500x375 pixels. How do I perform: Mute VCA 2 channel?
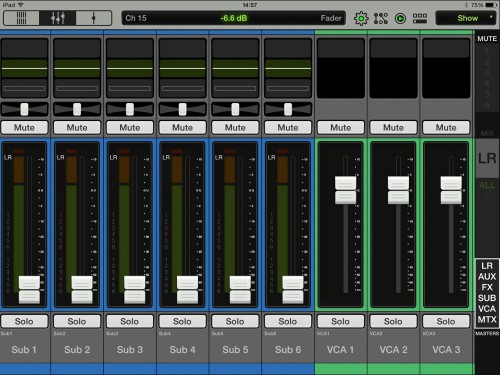(x=393, y=128)
